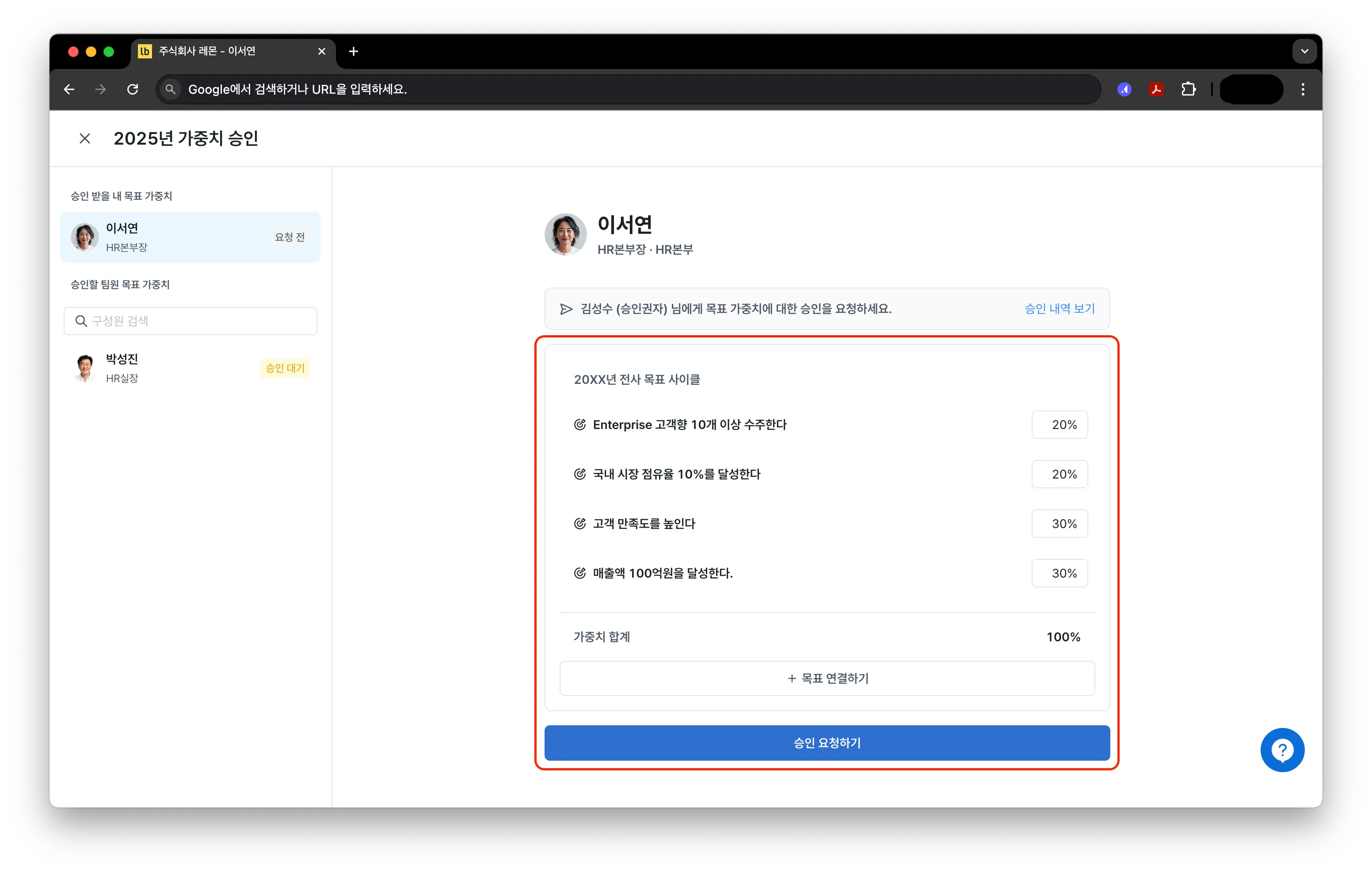
Task: Open the red PDF extension icon
Action: click(x=1156, y=89)
